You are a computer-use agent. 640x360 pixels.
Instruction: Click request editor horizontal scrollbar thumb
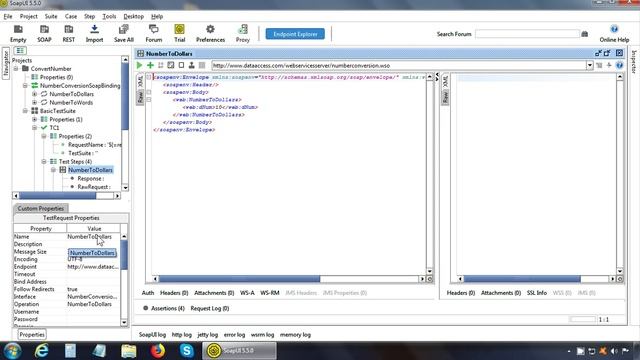pyautogui.click(x=239, y=279)
